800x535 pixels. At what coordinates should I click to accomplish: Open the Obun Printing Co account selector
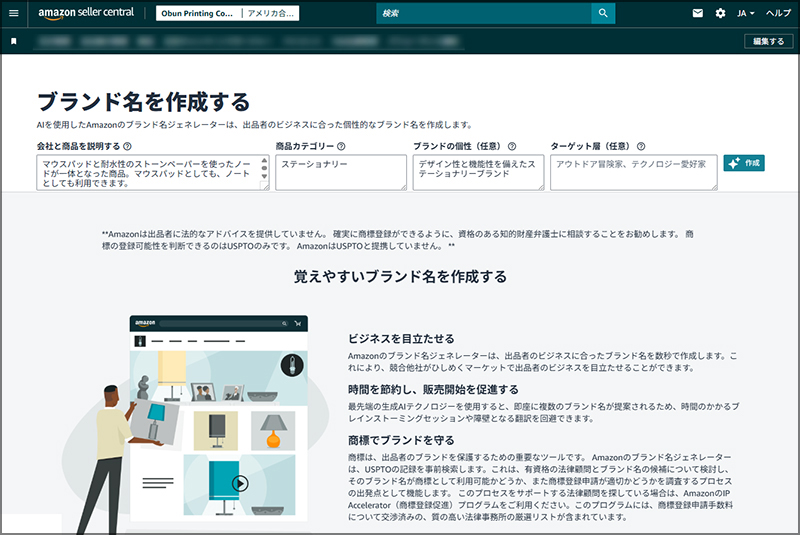tap(197, 13)
